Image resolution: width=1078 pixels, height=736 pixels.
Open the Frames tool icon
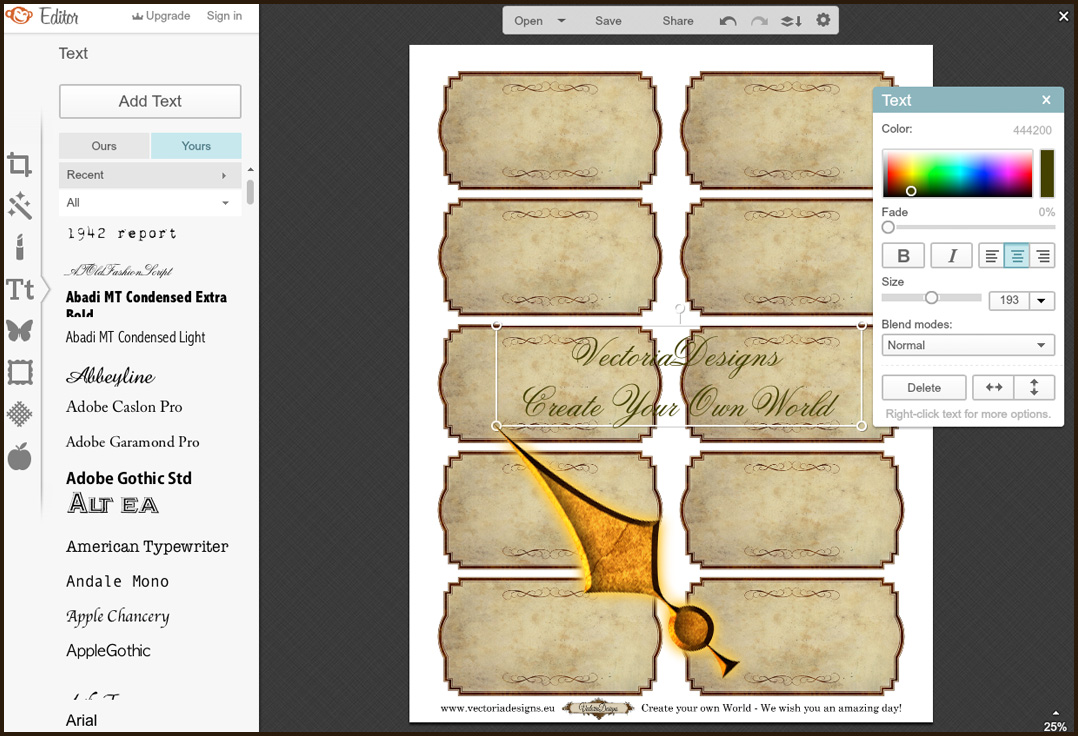click(x=19, y=372)
